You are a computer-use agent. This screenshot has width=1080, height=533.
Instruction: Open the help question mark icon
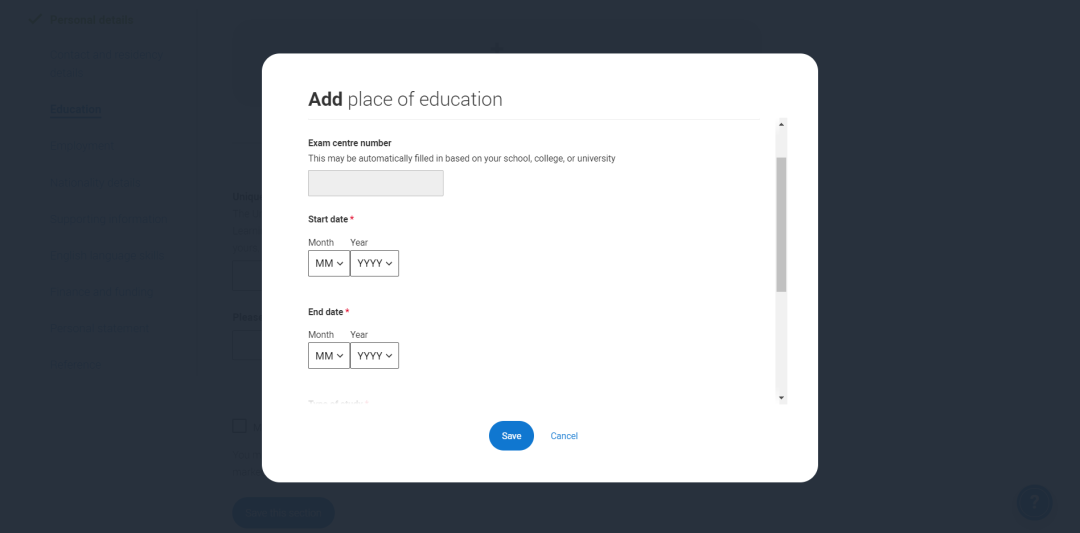(1034, 502)
